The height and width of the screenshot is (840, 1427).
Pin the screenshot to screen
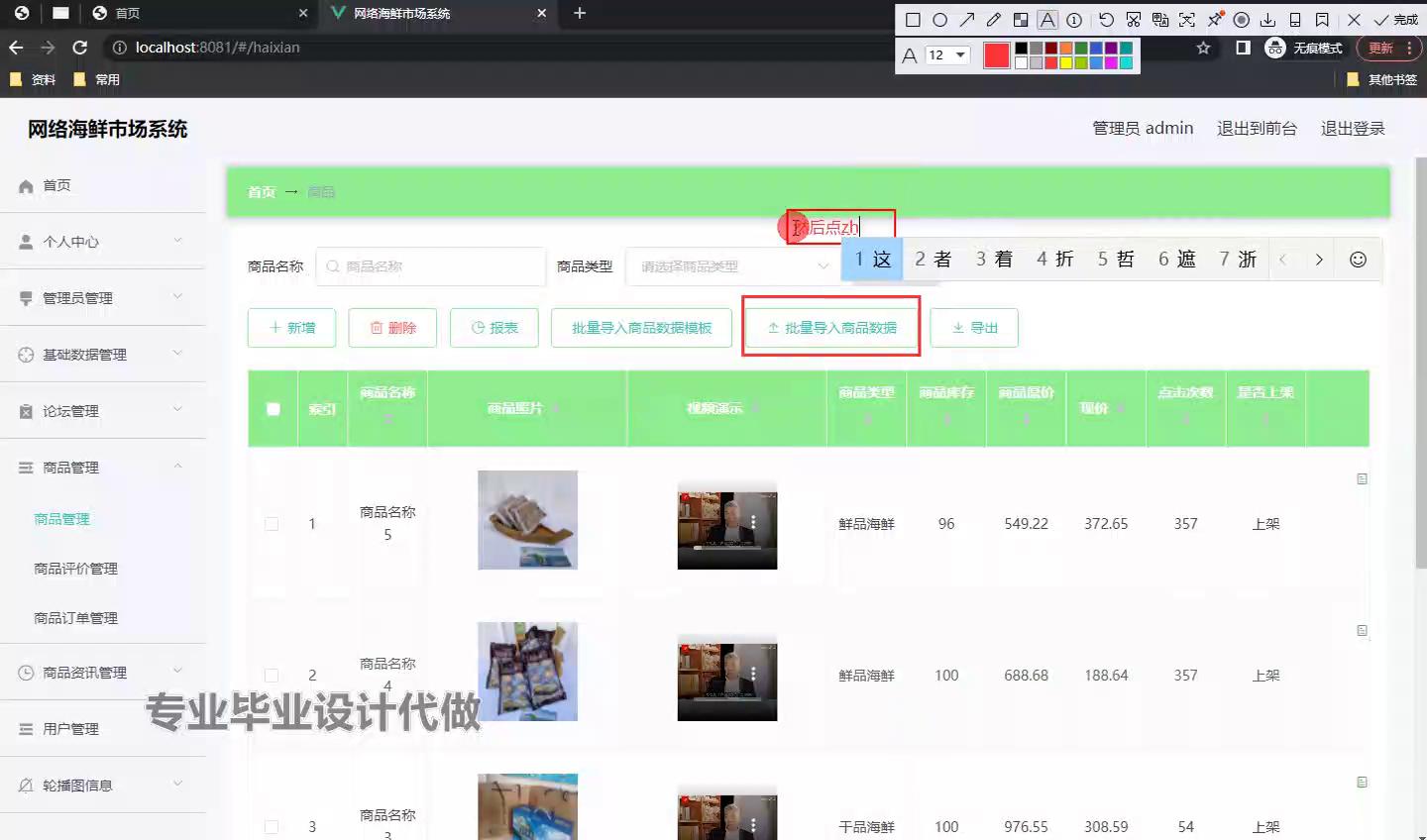pos(1214,20)
